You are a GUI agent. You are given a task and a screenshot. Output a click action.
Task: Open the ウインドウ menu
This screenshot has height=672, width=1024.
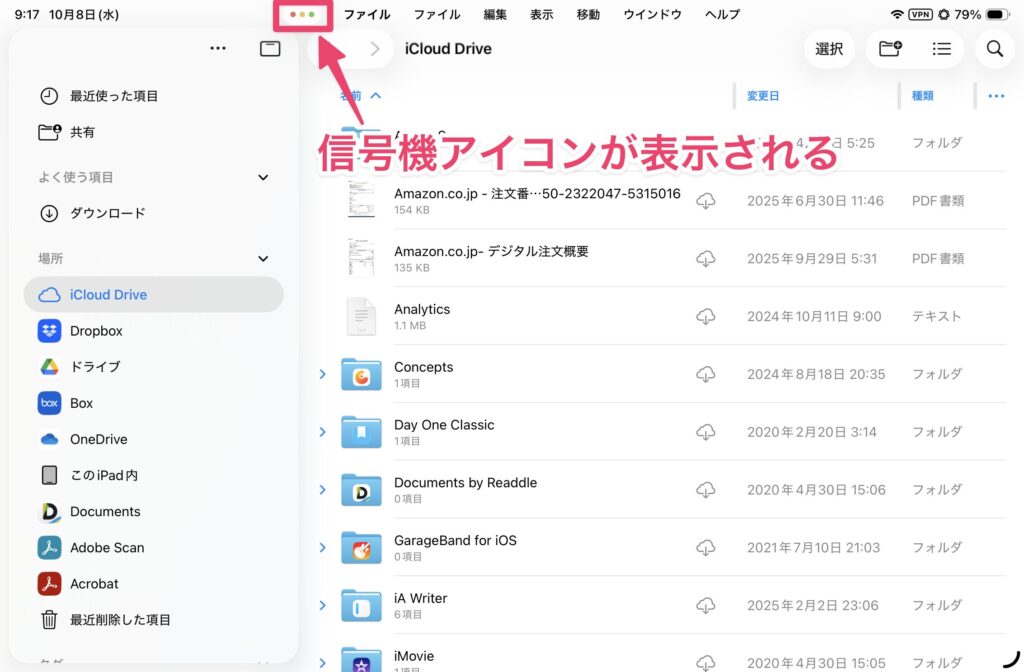tap(652, 15)
